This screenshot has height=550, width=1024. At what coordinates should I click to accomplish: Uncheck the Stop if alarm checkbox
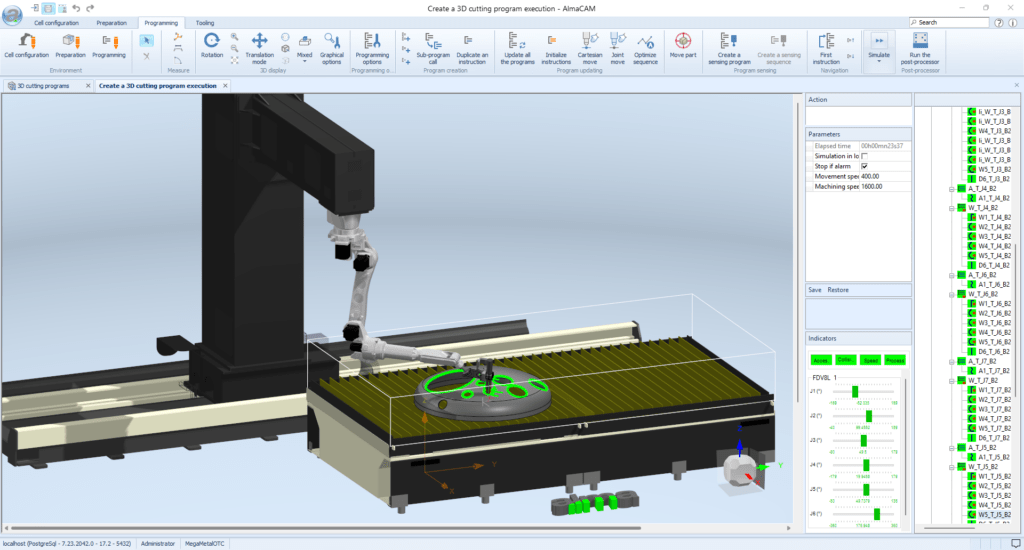point(864,166)
